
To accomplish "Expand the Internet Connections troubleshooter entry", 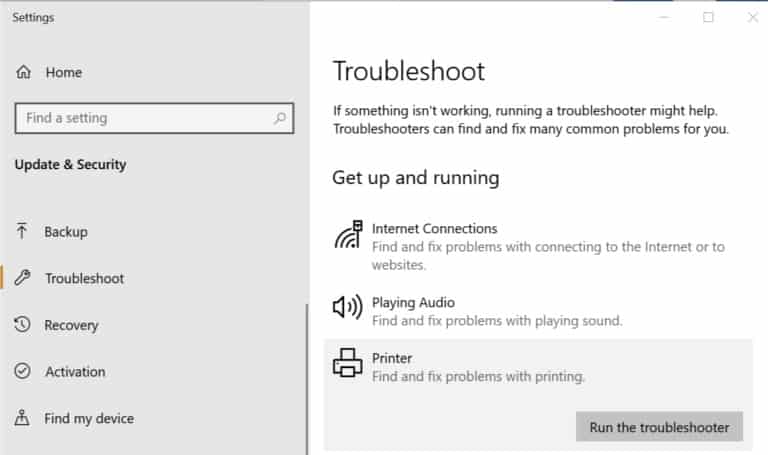I will [x=538, y=246].
